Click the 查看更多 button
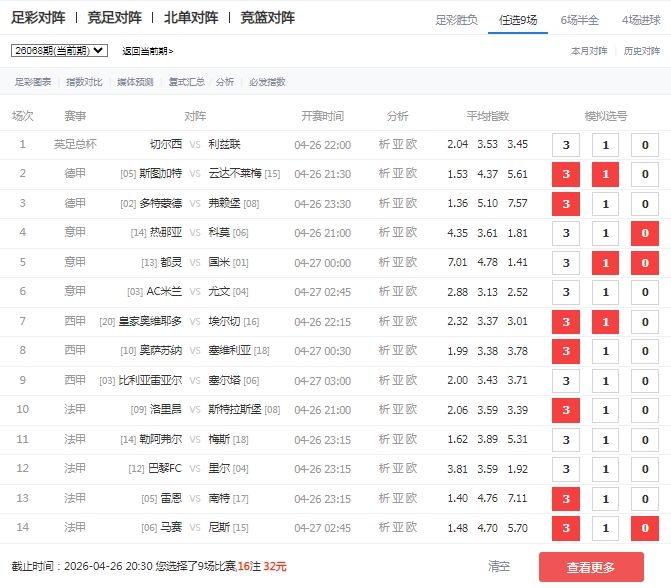The width and height of the screenshot is (671, 588). (x=591, y=567)
